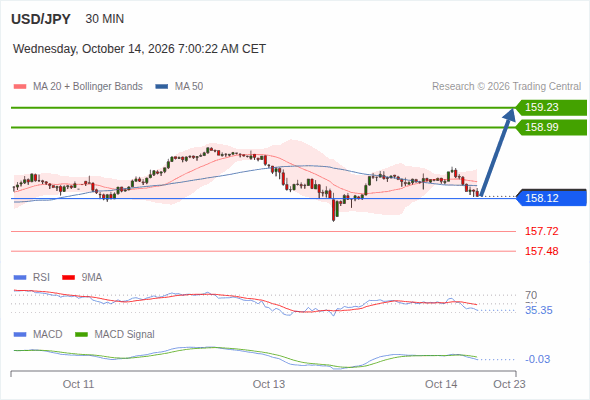Viewport: 590px width, 400px height.
Task: Select the 159.23 resistance price tag
Action: click(551, 107)
